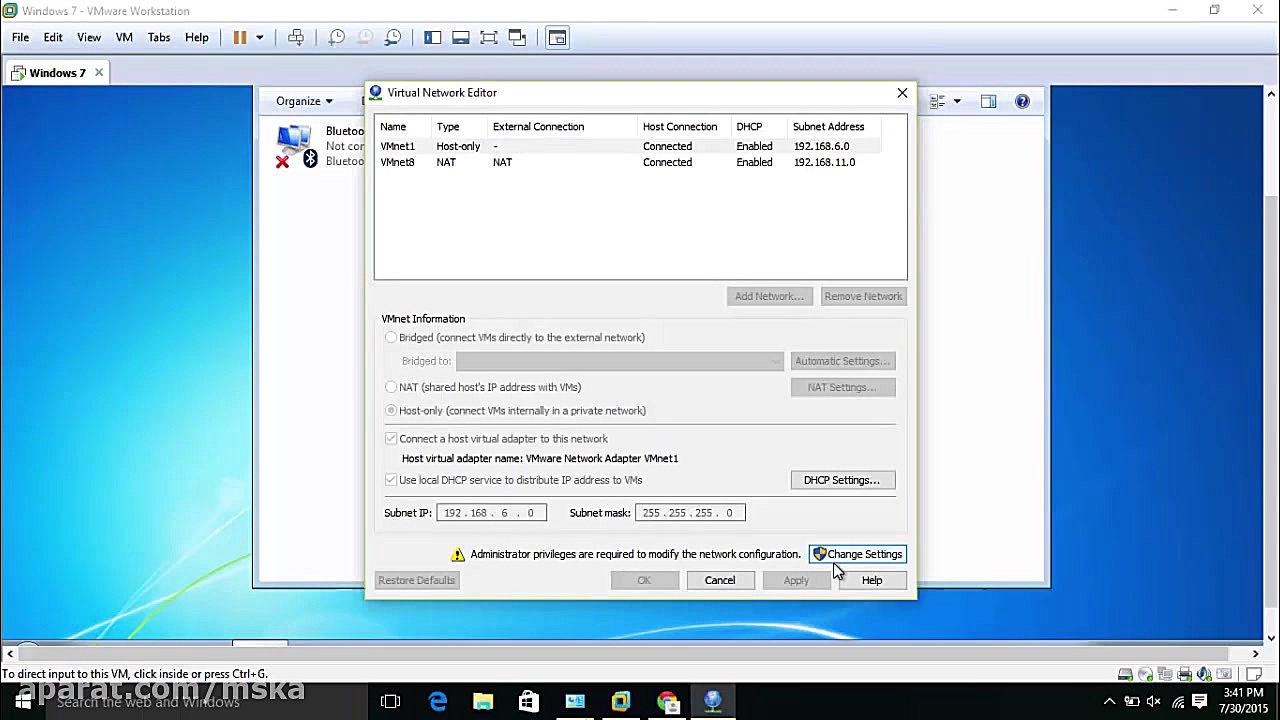Click the blue help icon in background window

click(1022, 101)
